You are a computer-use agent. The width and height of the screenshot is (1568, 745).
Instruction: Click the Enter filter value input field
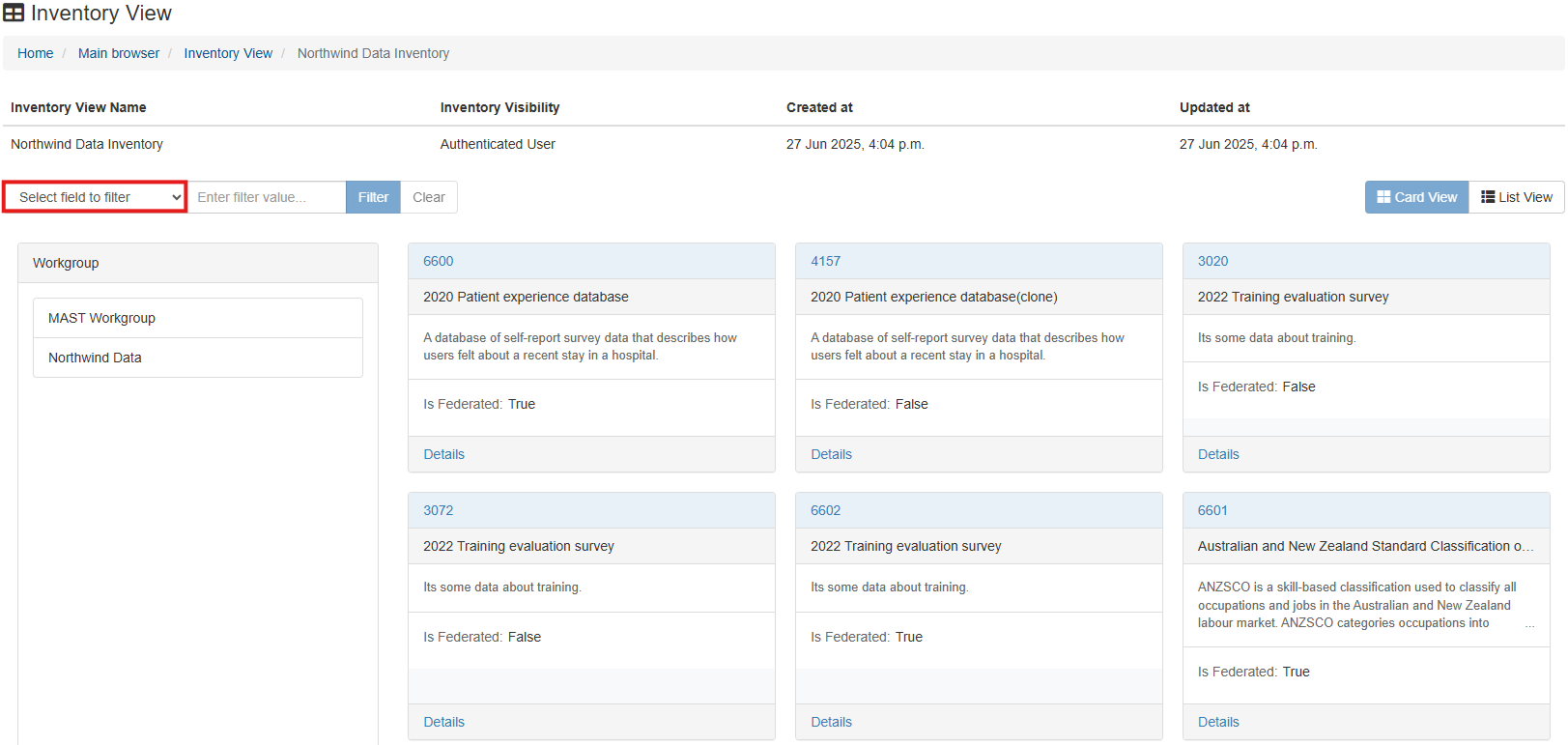pyautogui.click(x=267, y=197)
